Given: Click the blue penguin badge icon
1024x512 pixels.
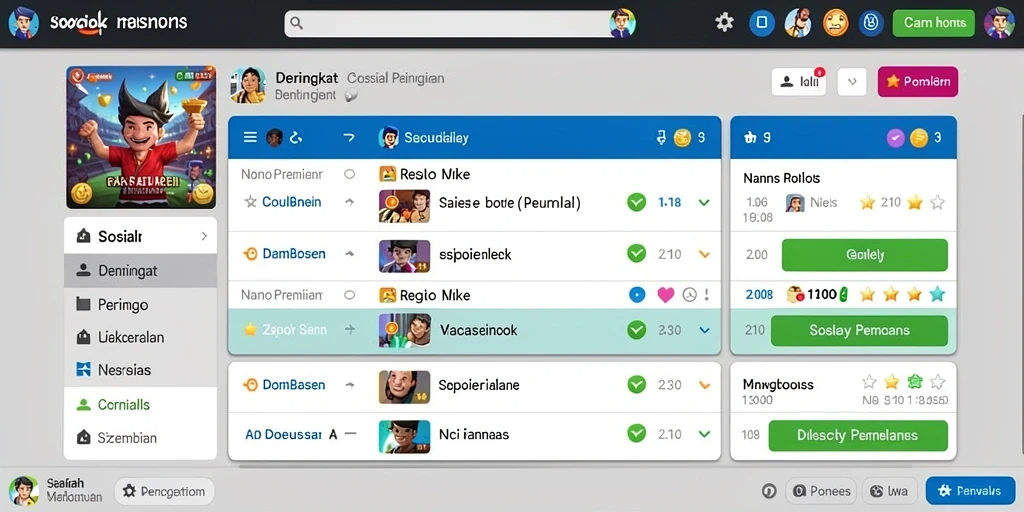Looking at the screenshot, I should [871, 23].
